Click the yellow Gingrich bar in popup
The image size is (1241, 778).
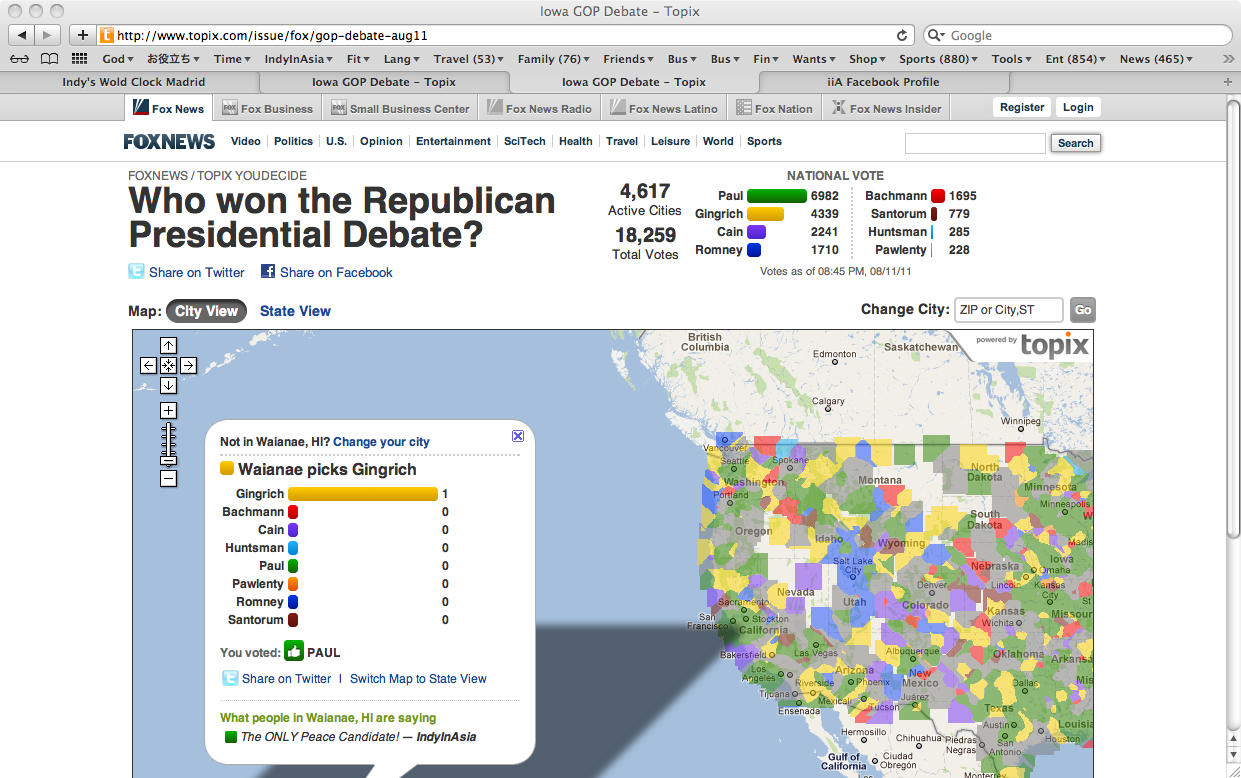coord(363,494)
